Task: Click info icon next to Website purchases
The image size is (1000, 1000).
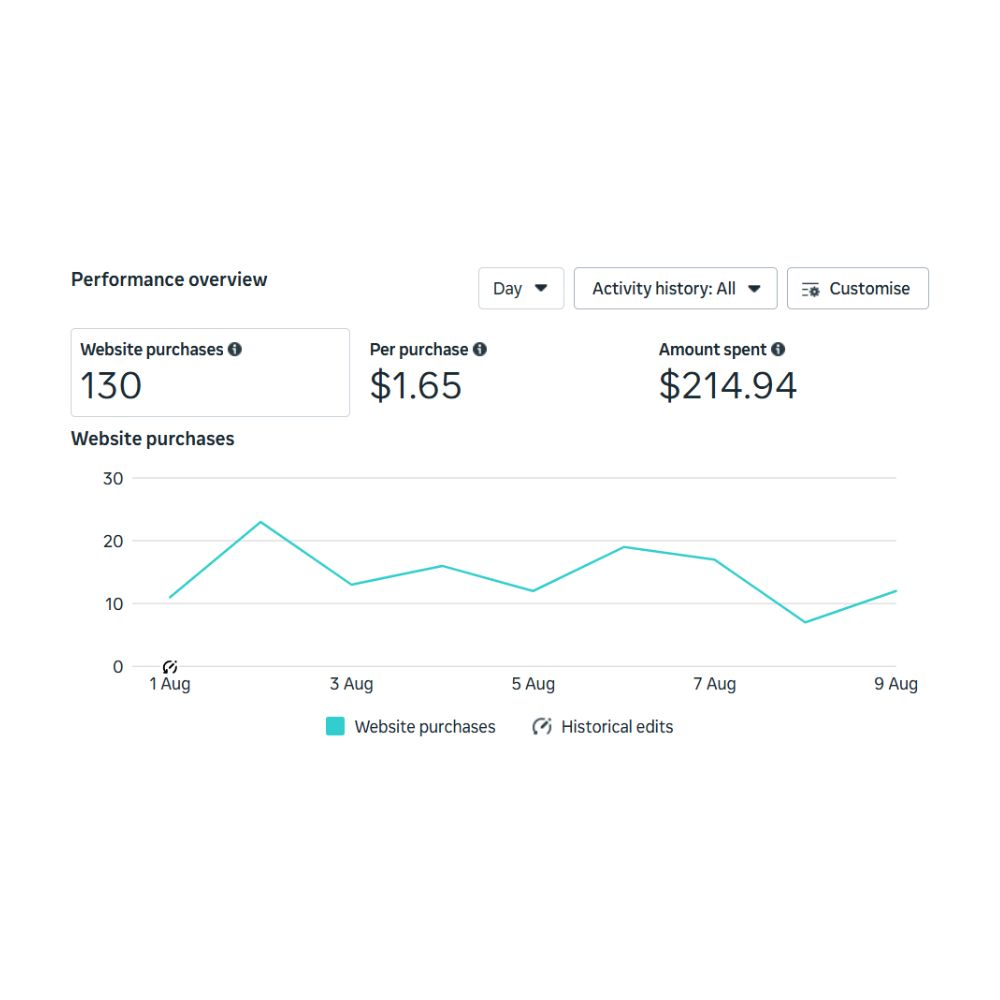Action: point(235,349)
